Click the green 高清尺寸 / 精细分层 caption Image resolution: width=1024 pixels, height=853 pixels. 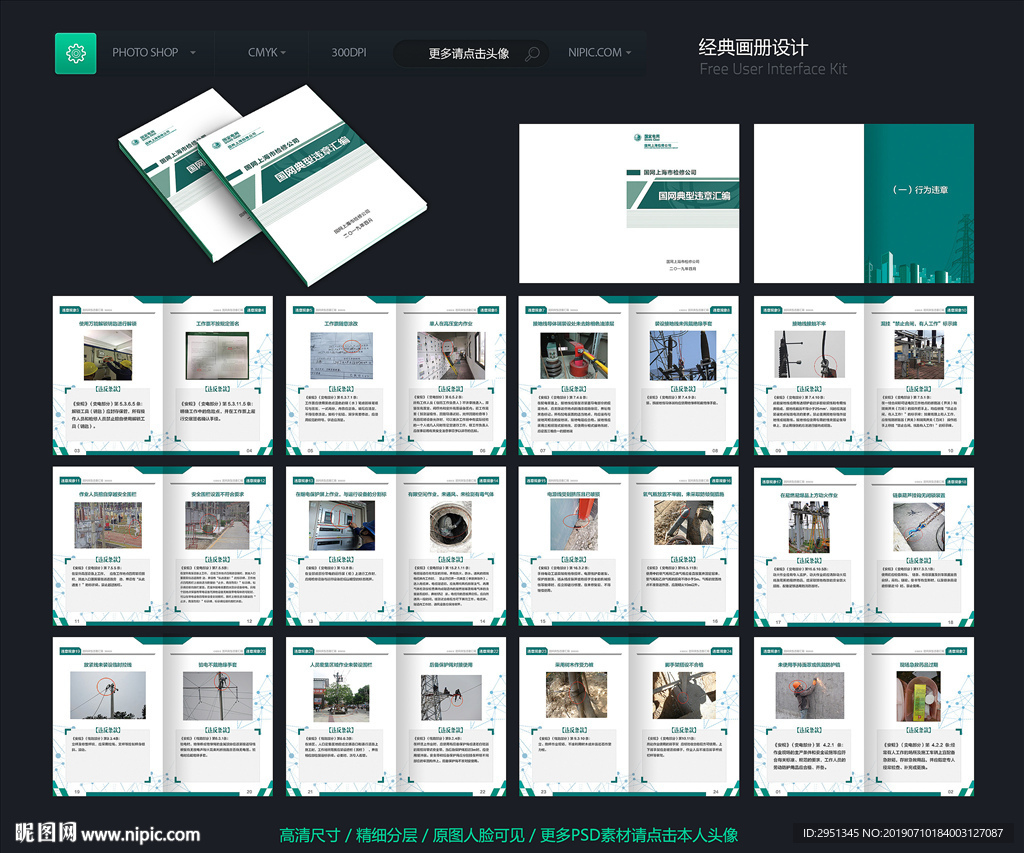(x=509, y=835)
